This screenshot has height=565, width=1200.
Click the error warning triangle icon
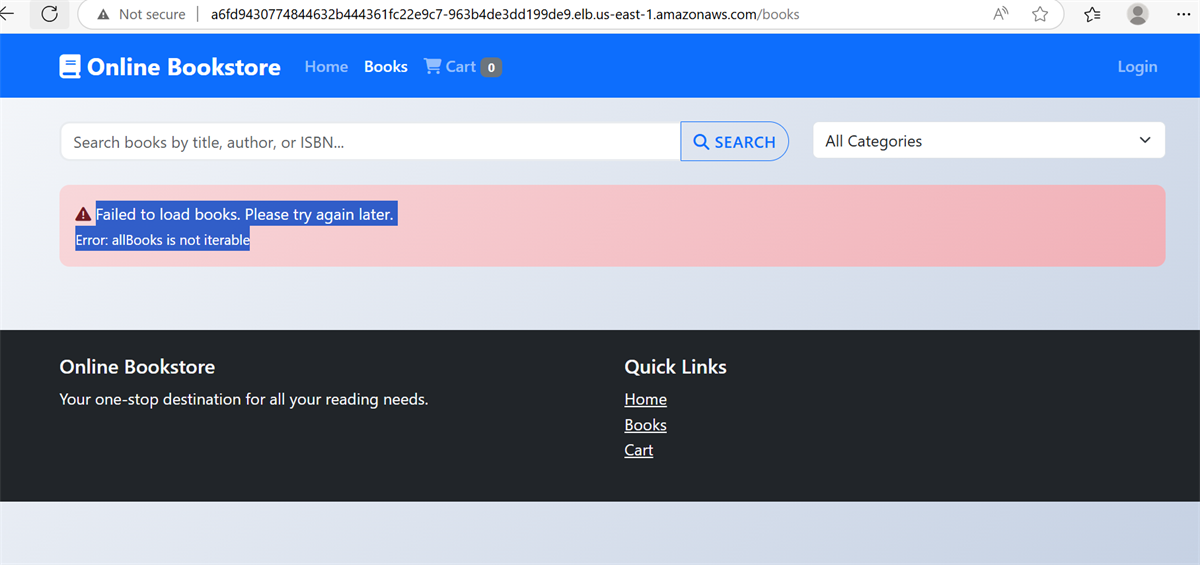tap(83, 214)
